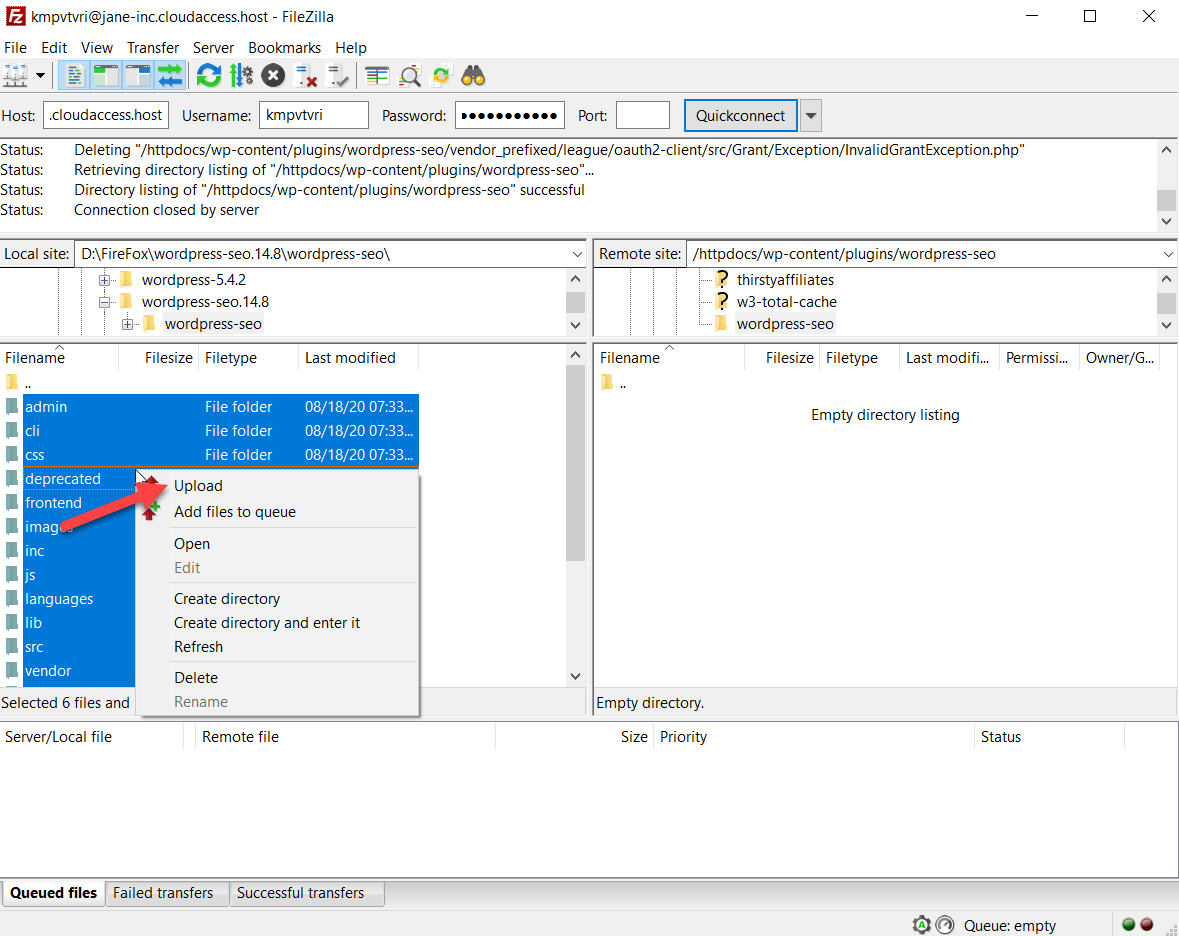1179x936 pixels.
Task: Open the Server menu
Action: pyautogui.click(x=214, y=47)
